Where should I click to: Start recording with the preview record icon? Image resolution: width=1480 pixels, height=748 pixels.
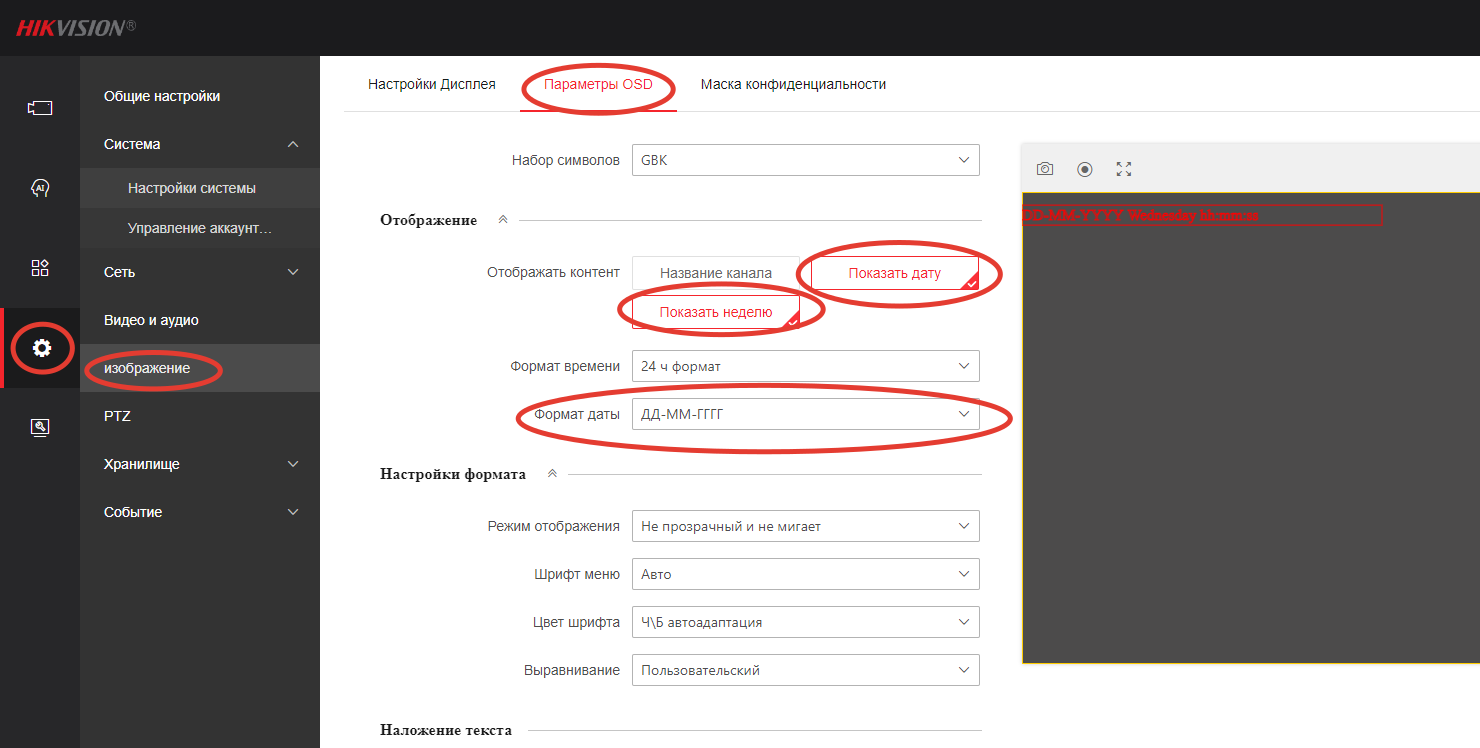1085,169
